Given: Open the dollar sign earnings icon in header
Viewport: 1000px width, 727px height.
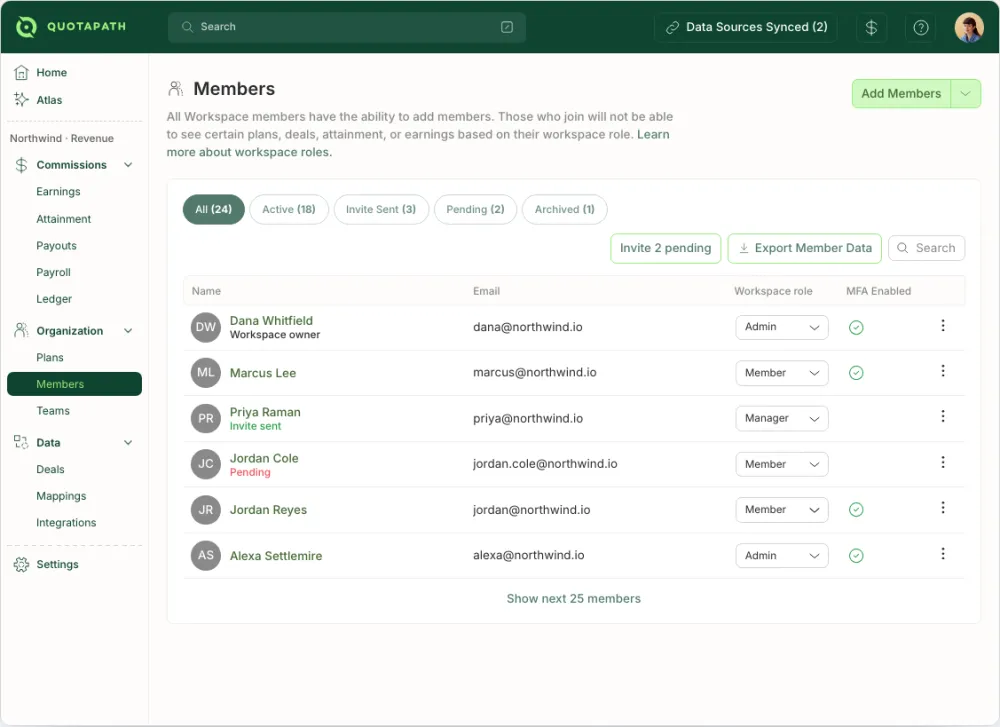Looking at the screenshot, I should coord(871,27).
